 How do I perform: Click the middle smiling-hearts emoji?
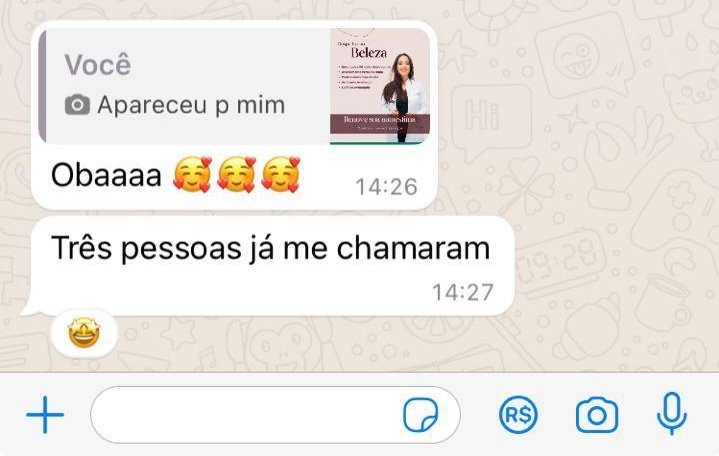(x=237, y=174)
